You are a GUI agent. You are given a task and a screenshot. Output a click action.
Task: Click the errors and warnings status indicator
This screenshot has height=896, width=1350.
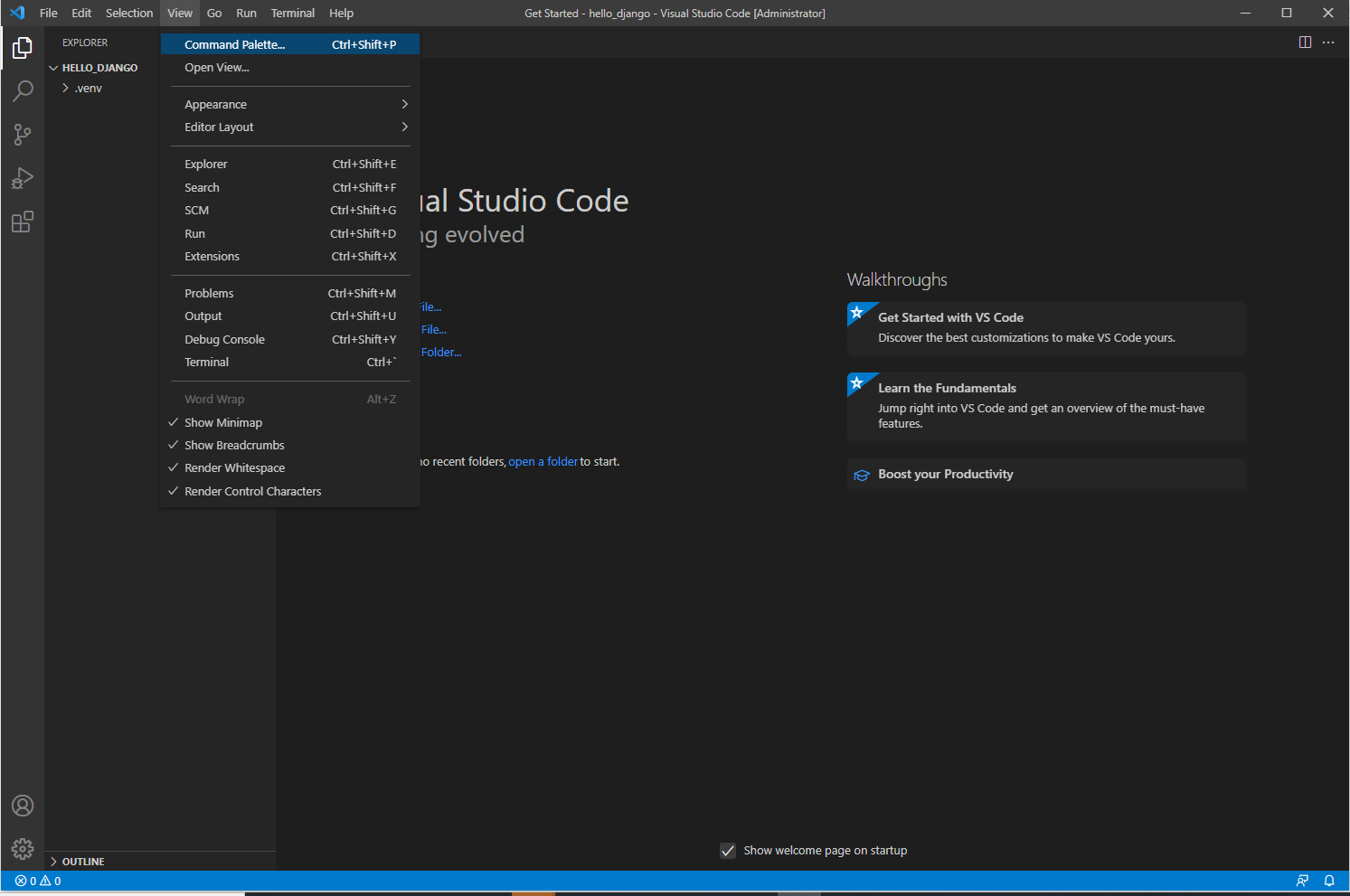tap(38, 881)
